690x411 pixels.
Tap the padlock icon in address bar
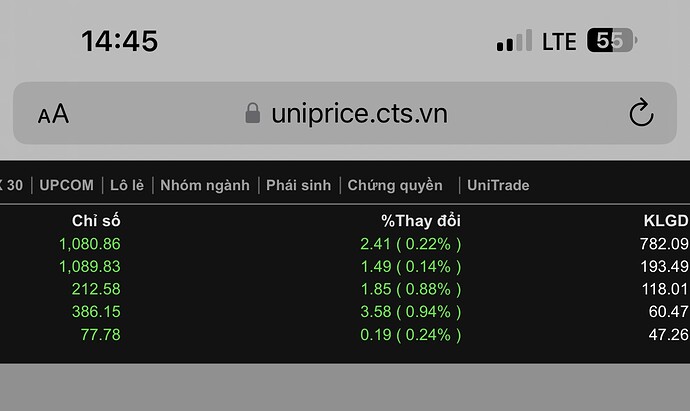(252, 113)
